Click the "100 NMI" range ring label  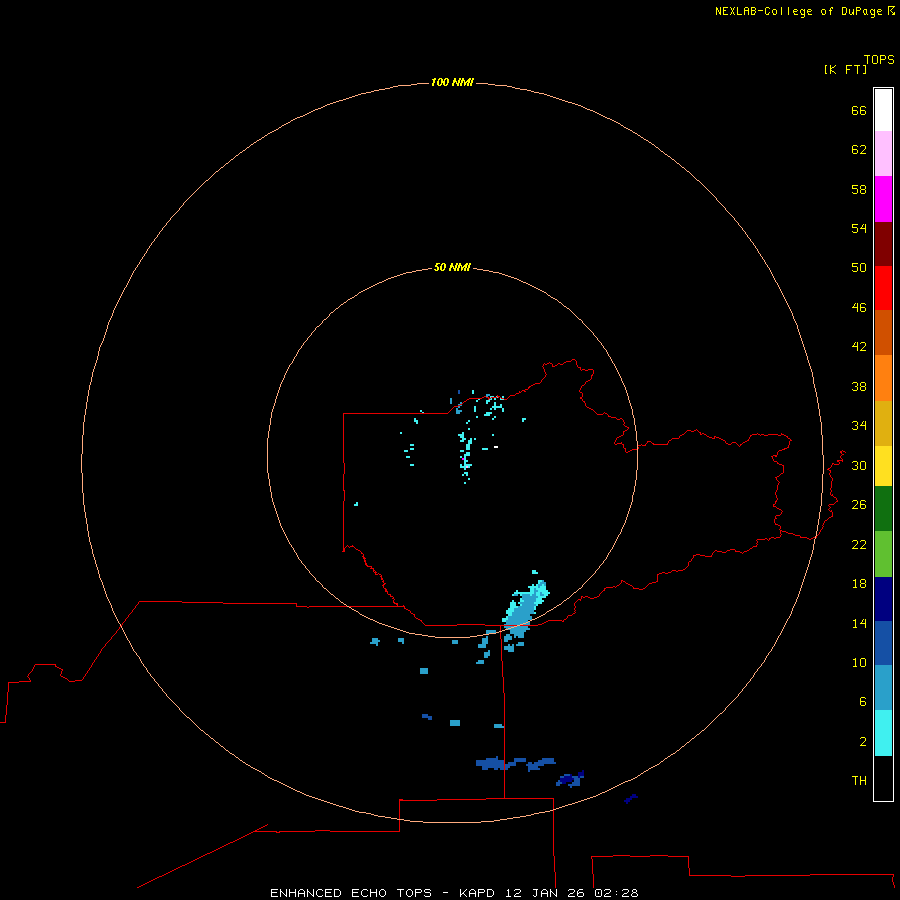(x=452, y=83)
